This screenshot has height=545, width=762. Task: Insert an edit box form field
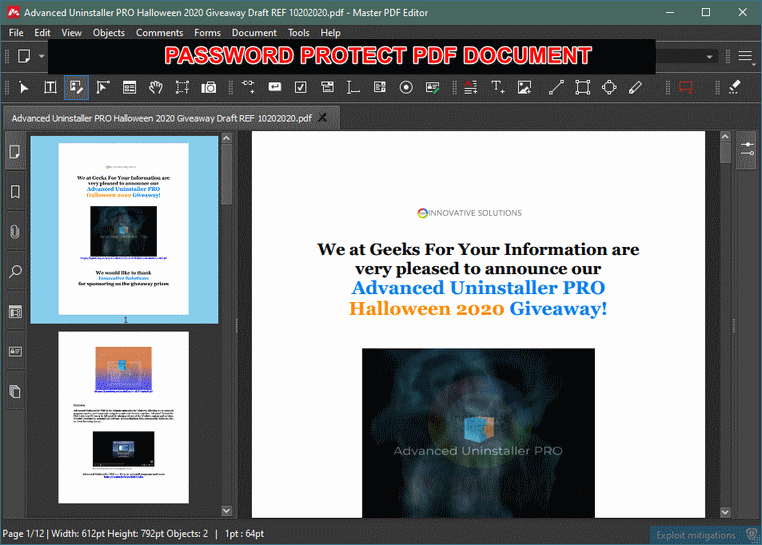coord(275,88)
